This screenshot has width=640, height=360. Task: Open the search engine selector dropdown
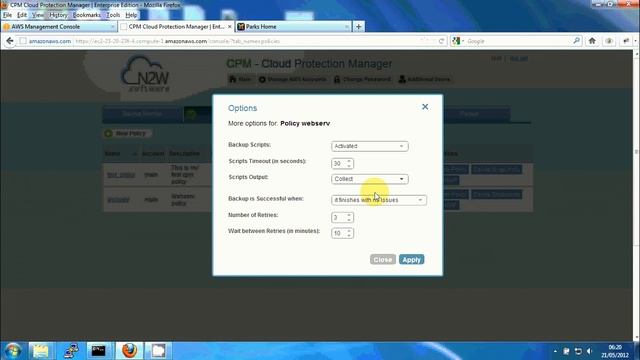(458, 41)
